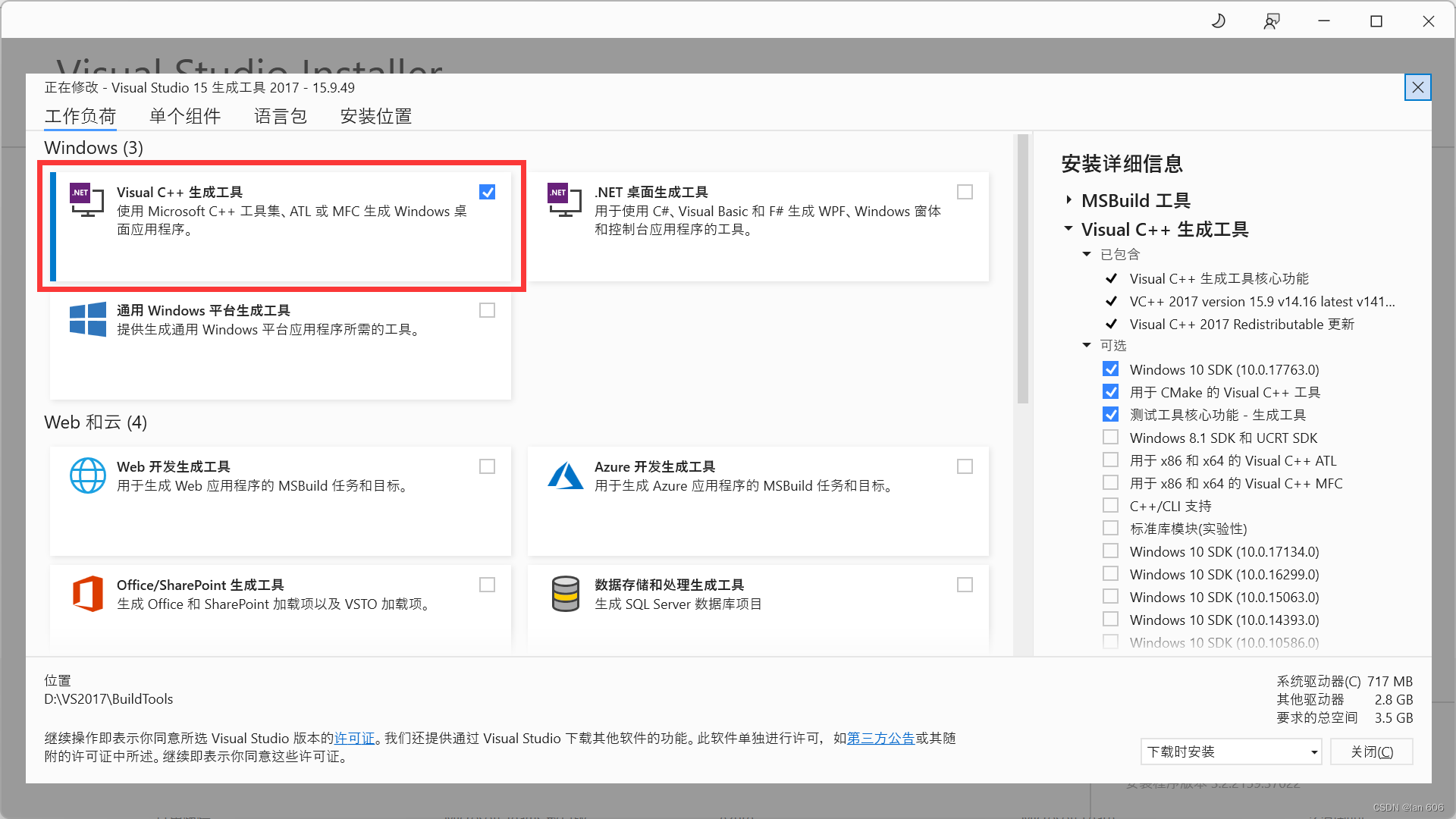1456x819 pixels.
Task: Uncheck 用于 CMake 的 Visual C++ 工具
Action: (x=1110, y=392)
